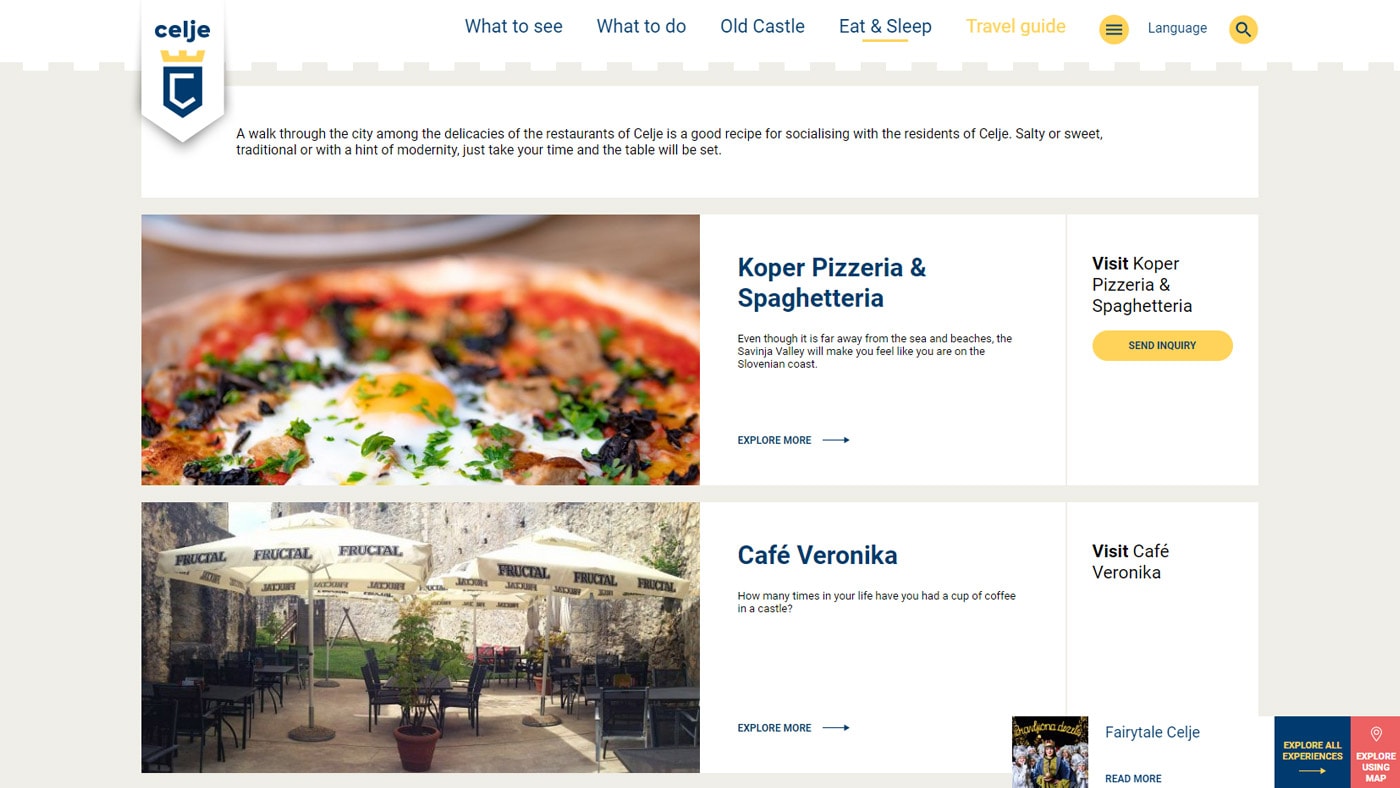Click the arrow beside Café Veronika Explore More

(x=836, y=728)
